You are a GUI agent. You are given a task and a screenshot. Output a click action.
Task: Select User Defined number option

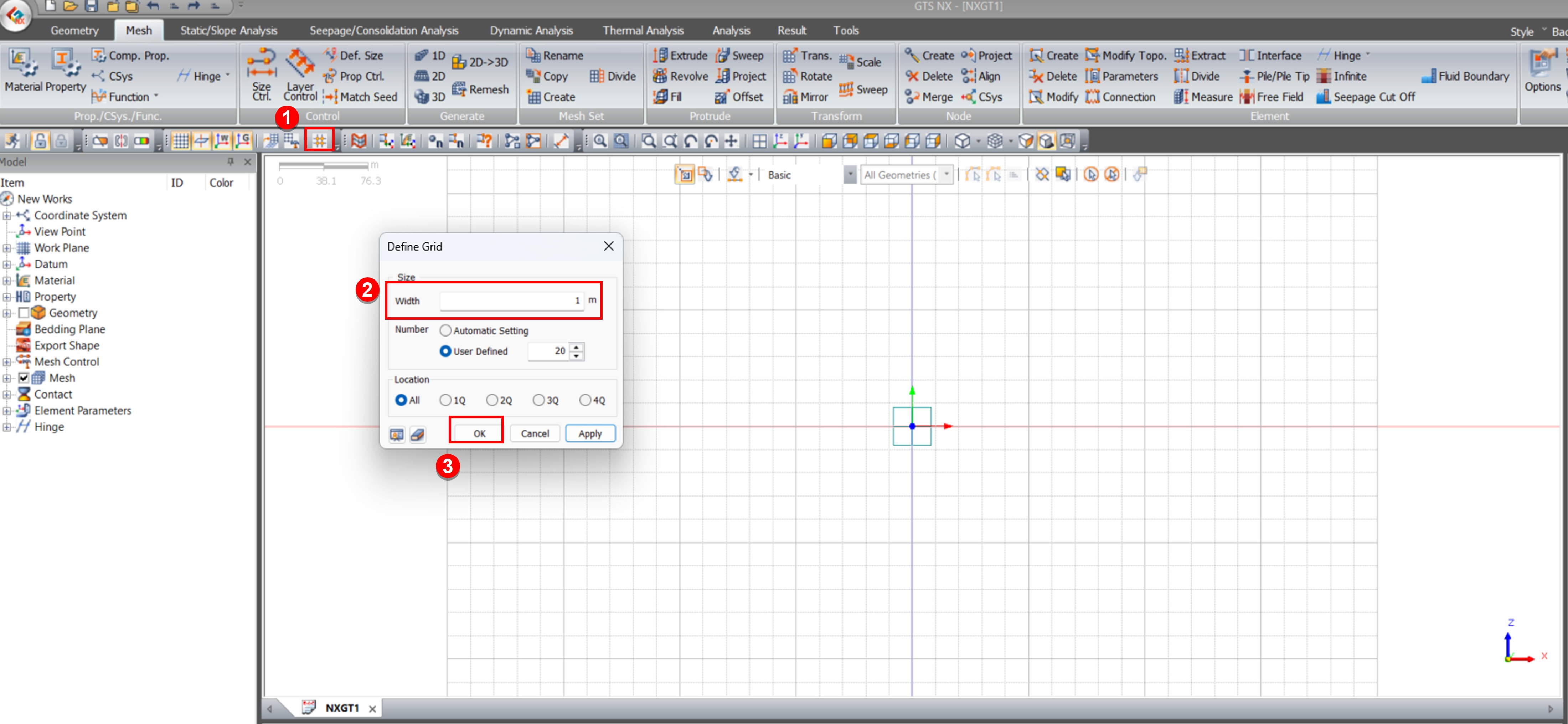click(x=445, y=351)
